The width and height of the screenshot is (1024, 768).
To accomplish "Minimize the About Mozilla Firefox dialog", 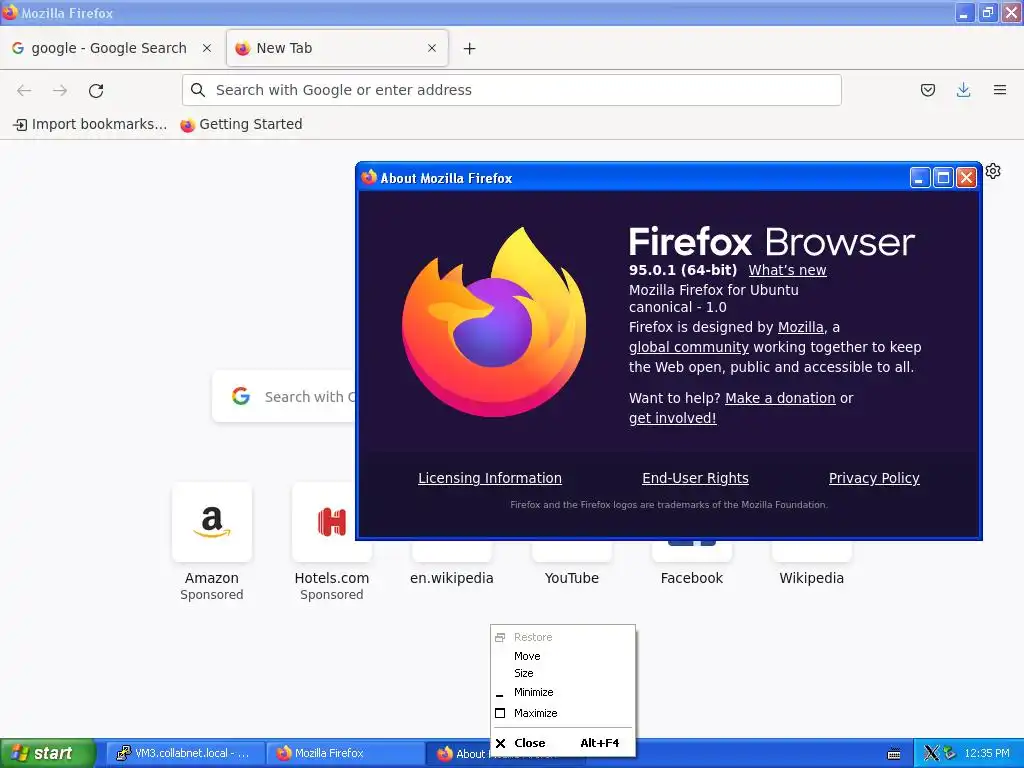I will (x=920, y=178).
